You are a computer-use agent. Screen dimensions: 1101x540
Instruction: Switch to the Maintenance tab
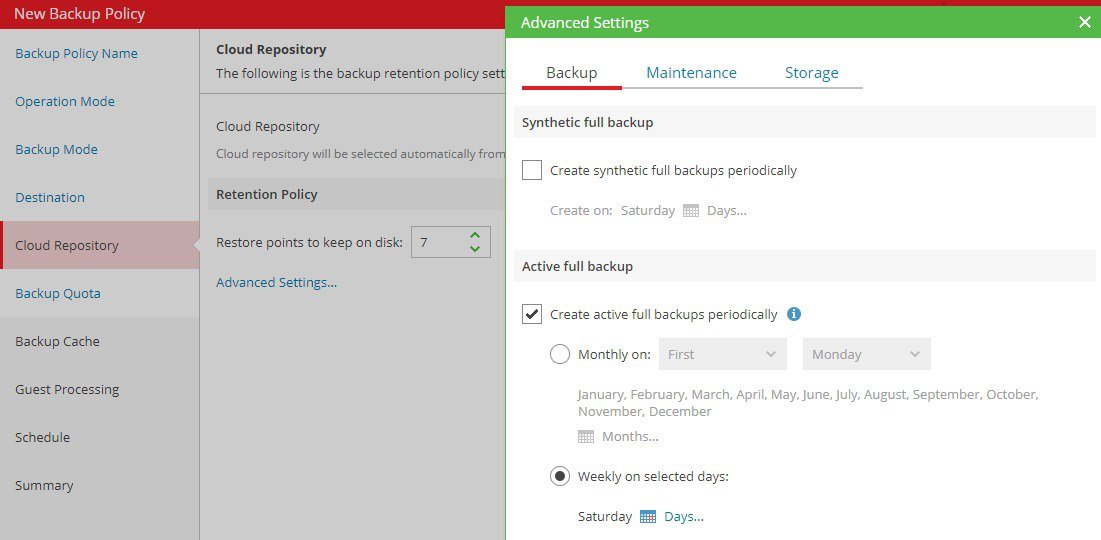(691, 73)
